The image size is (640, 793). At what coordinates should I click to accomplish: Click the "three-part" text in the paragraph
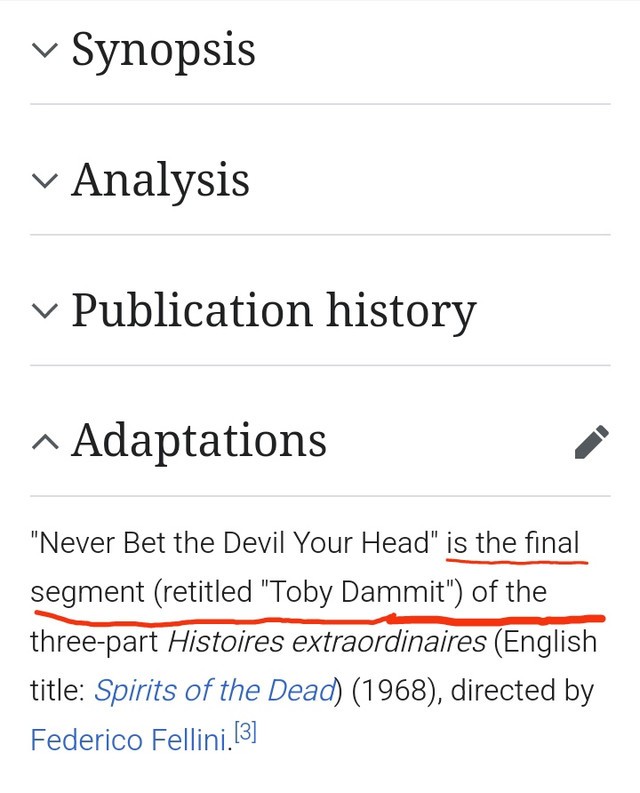point(94,642)
